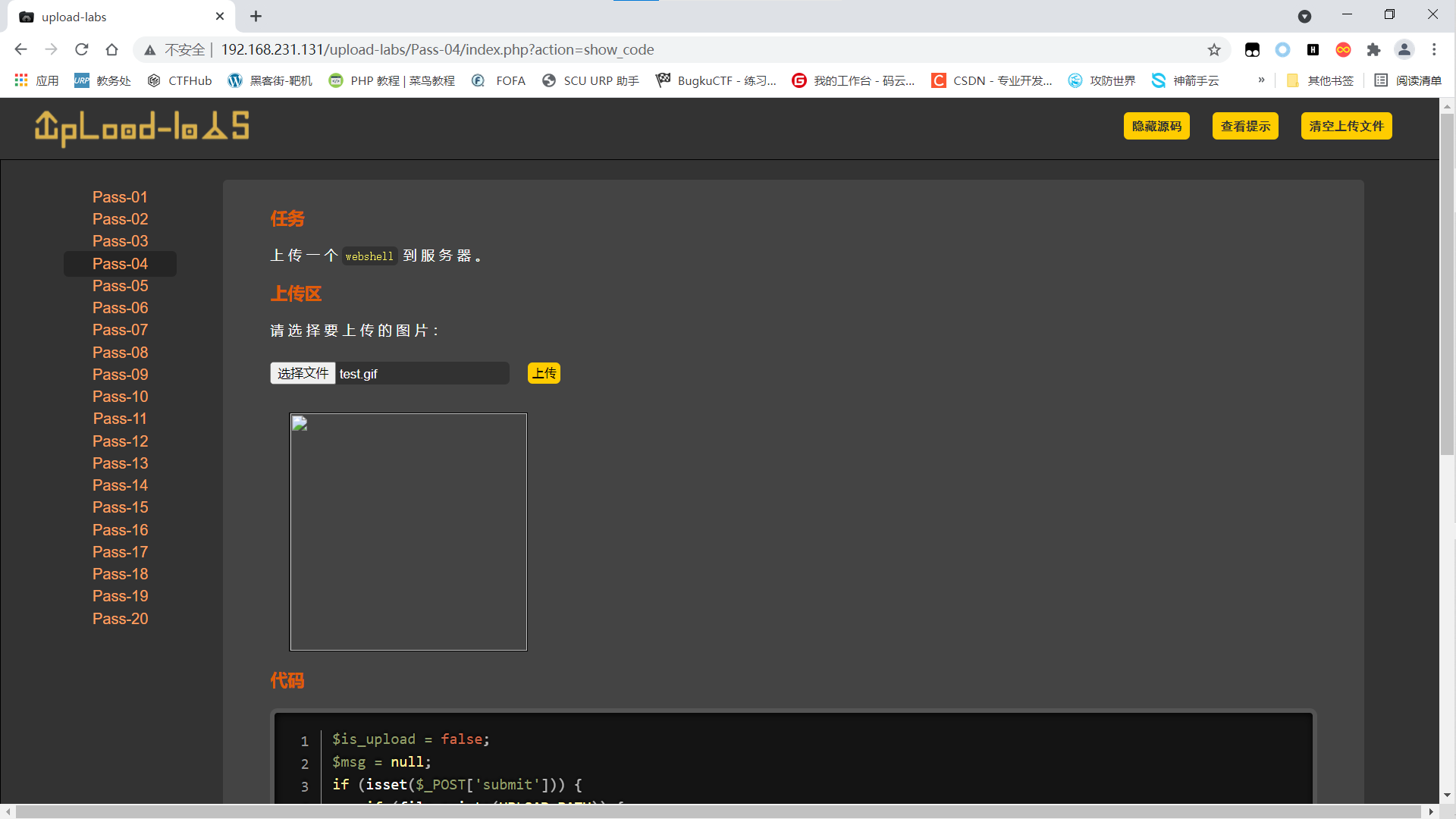Go back to the previous page
Viewport: 1456px width, 819px height.
pyautogui.click(x=20, y=49)
